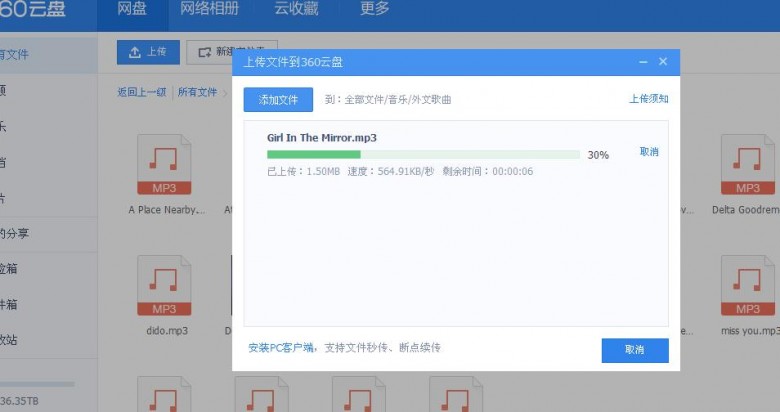Click the A Place Nearby MP3 file icon
Image resolution: width=780 pixels, height=412 pixels.
click(163, 168)
